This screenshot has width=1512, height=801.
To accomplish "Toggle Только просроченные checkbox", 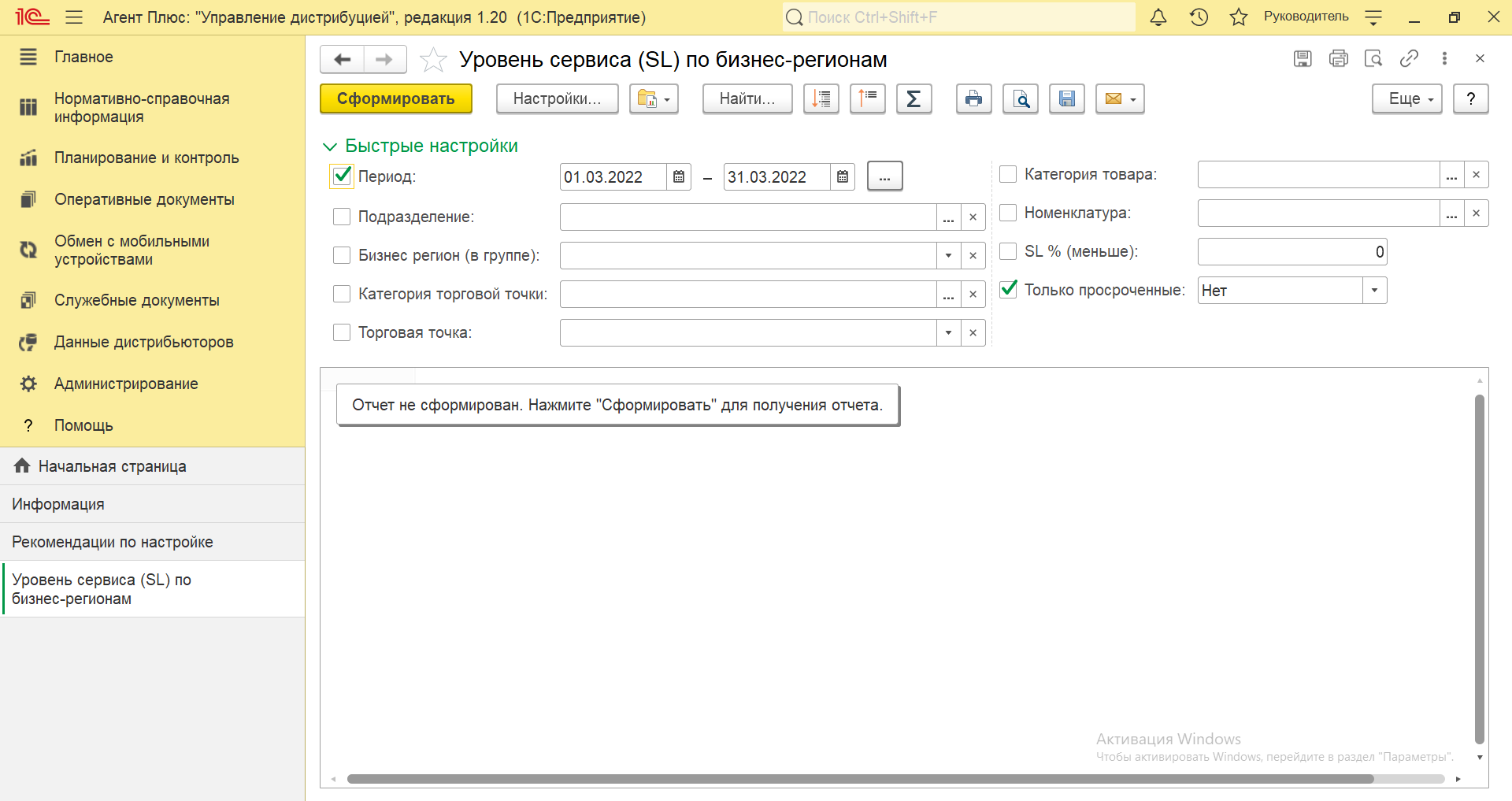I will click(1008, 289).
